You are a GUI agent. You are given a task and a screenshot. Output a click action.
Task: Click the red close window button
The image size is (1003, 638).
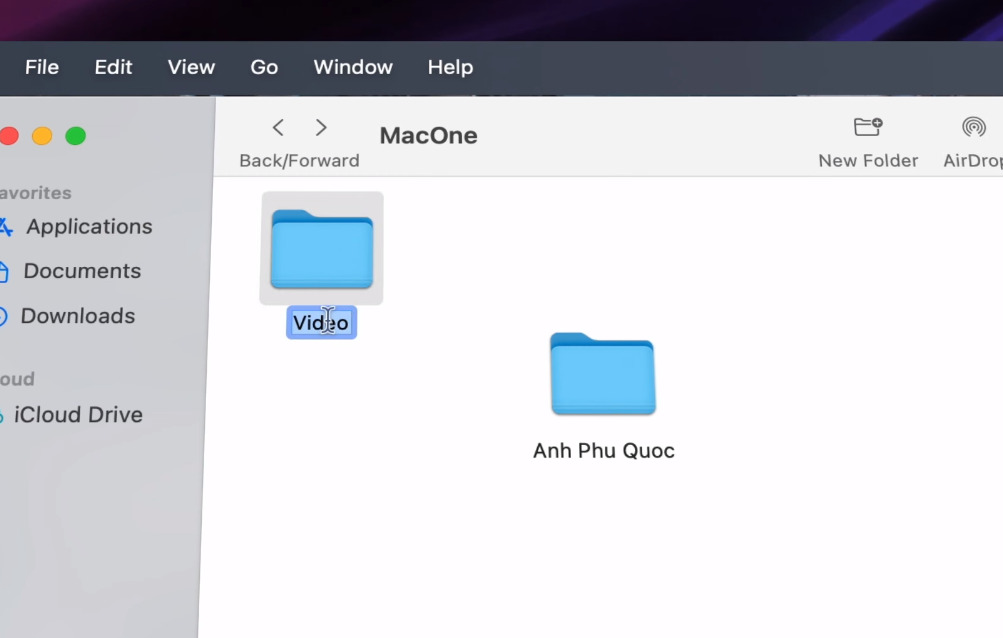(9, 136)
